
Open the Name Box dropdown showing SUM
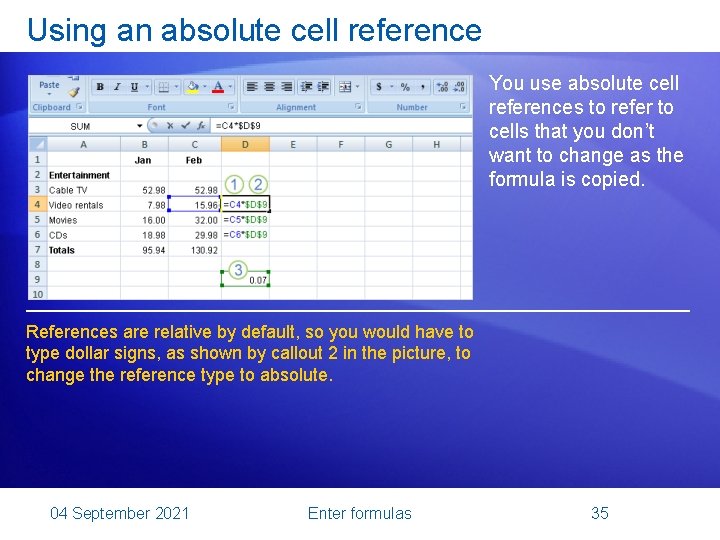[139, 126]
